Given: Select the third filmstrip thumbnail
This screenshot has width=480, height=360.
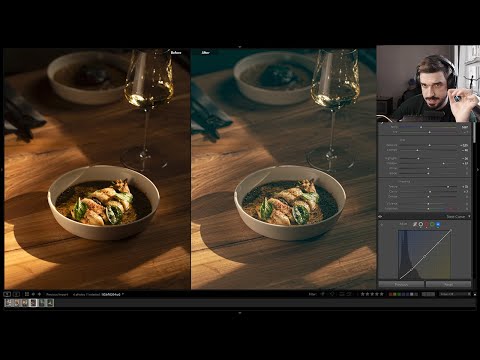Looking at the screenshot, I should (24, 303).
